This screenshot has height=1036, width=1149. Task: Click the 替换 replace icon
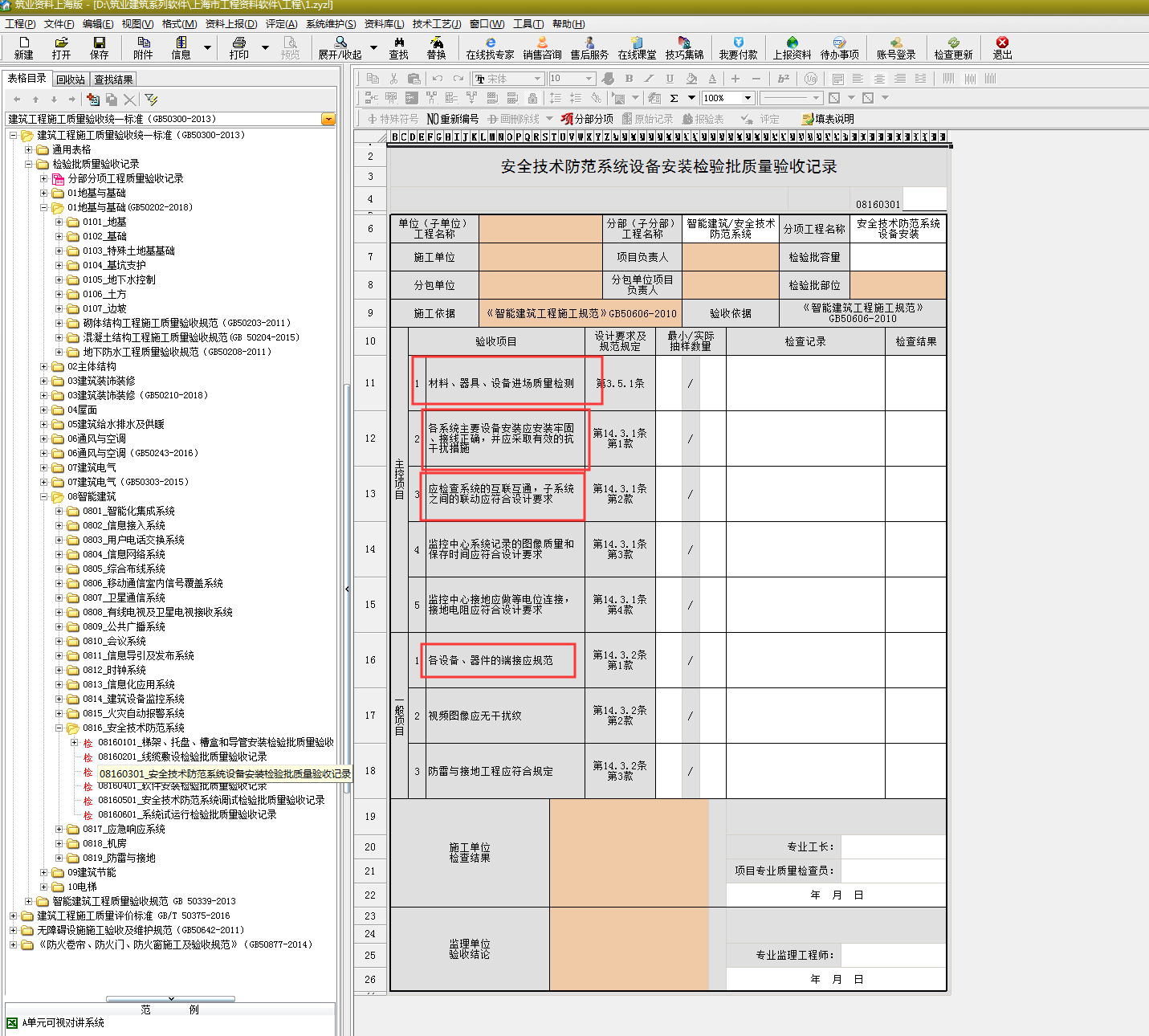tap(436, 47)
